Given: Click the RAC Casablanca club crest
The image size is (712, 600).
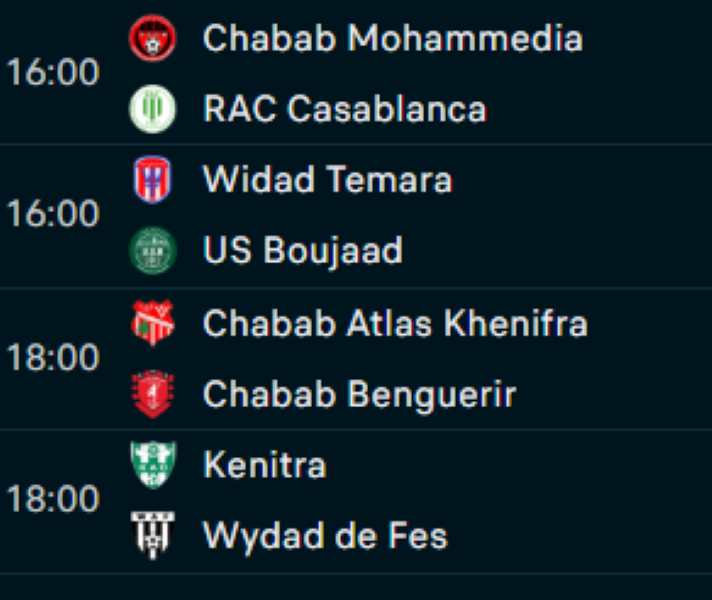Looking at the screenshot, I should (x=153, y=109).
